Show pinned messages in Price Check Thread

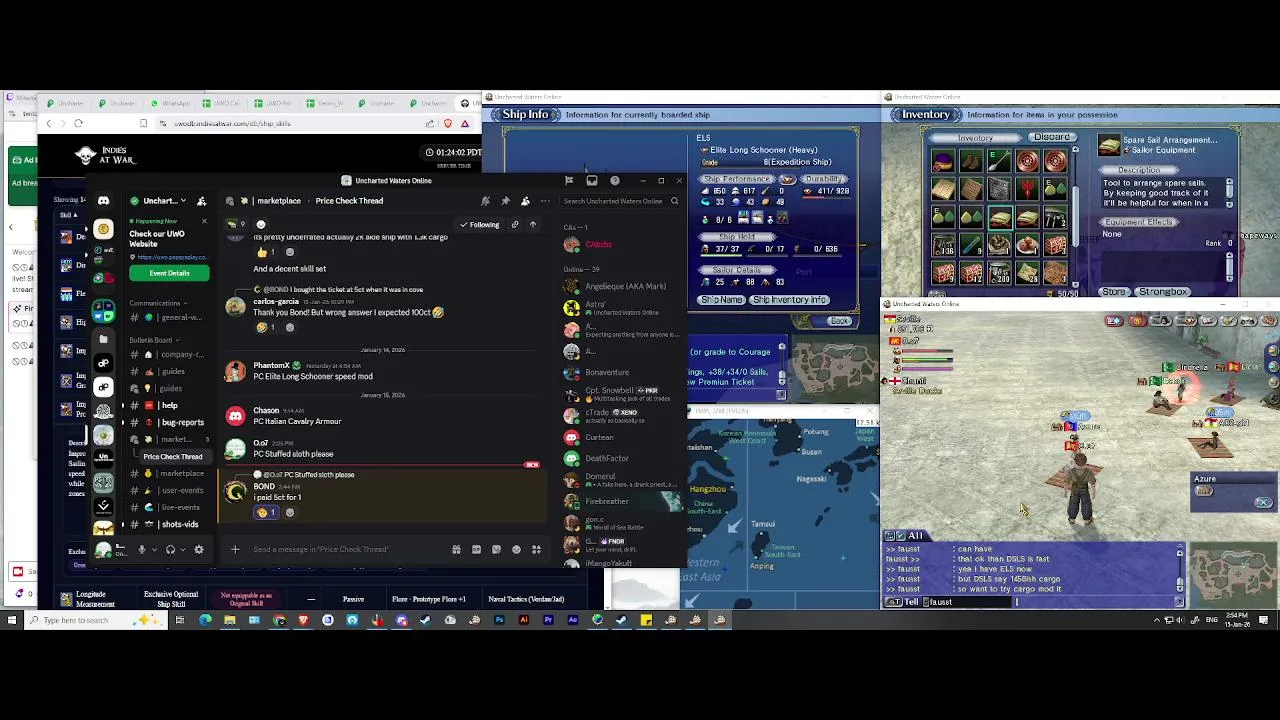pos(505,201)
